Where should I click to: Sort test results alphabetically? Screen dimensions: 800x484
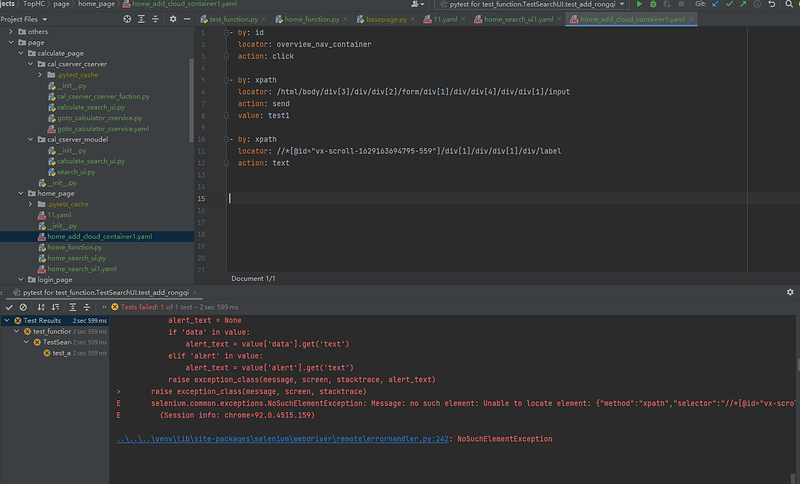coord(41,307)
